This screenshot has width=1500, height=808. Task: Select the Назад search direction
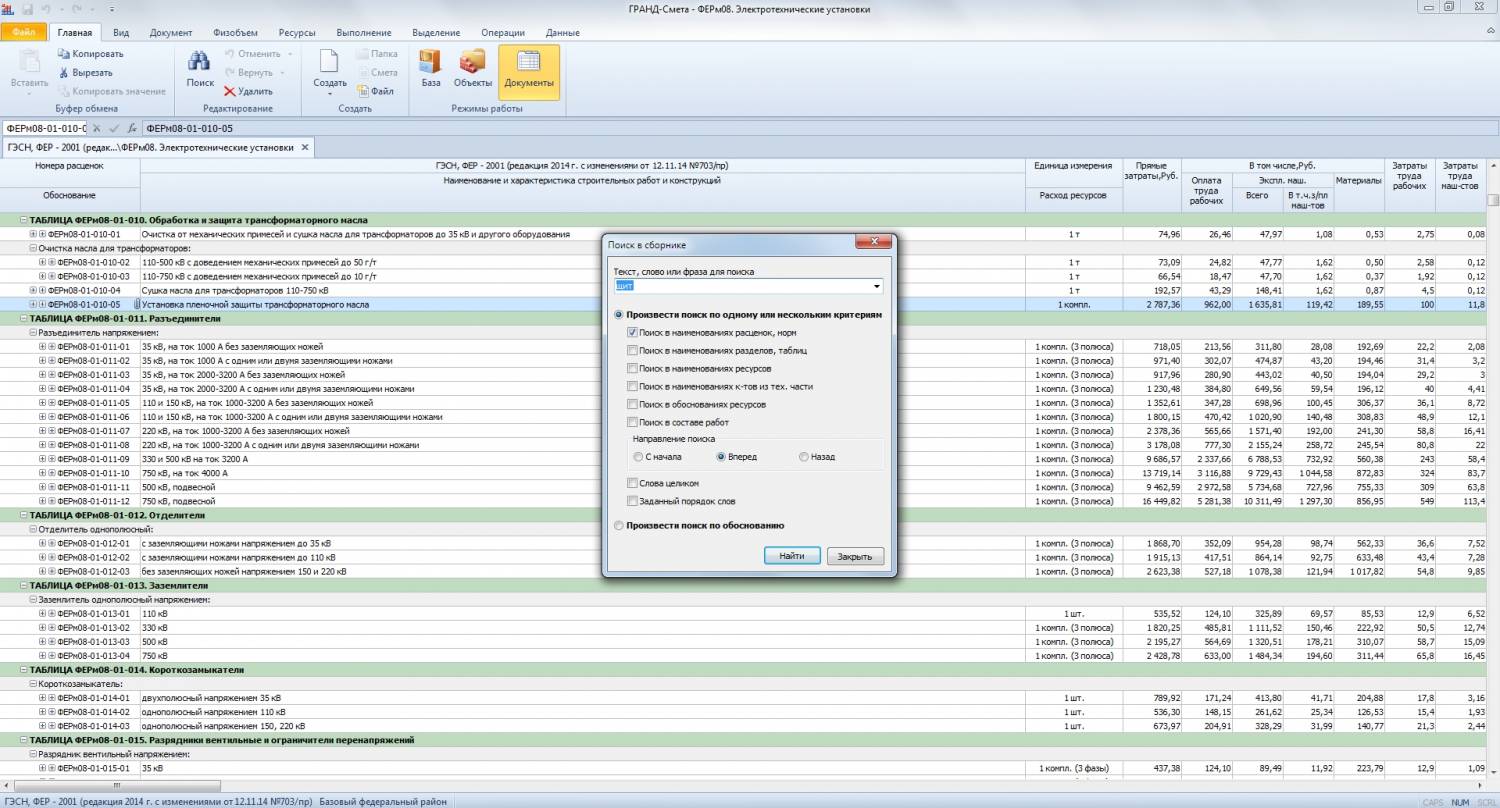(x=804, y=457)
